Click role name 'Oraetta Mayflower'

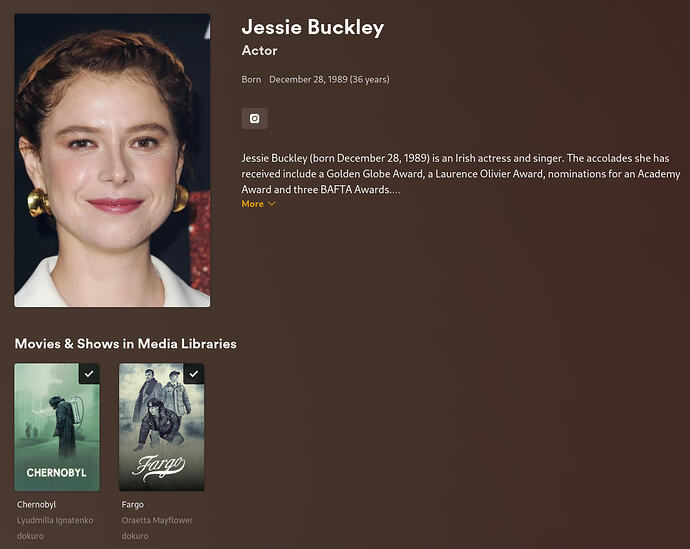click(157, 520)
